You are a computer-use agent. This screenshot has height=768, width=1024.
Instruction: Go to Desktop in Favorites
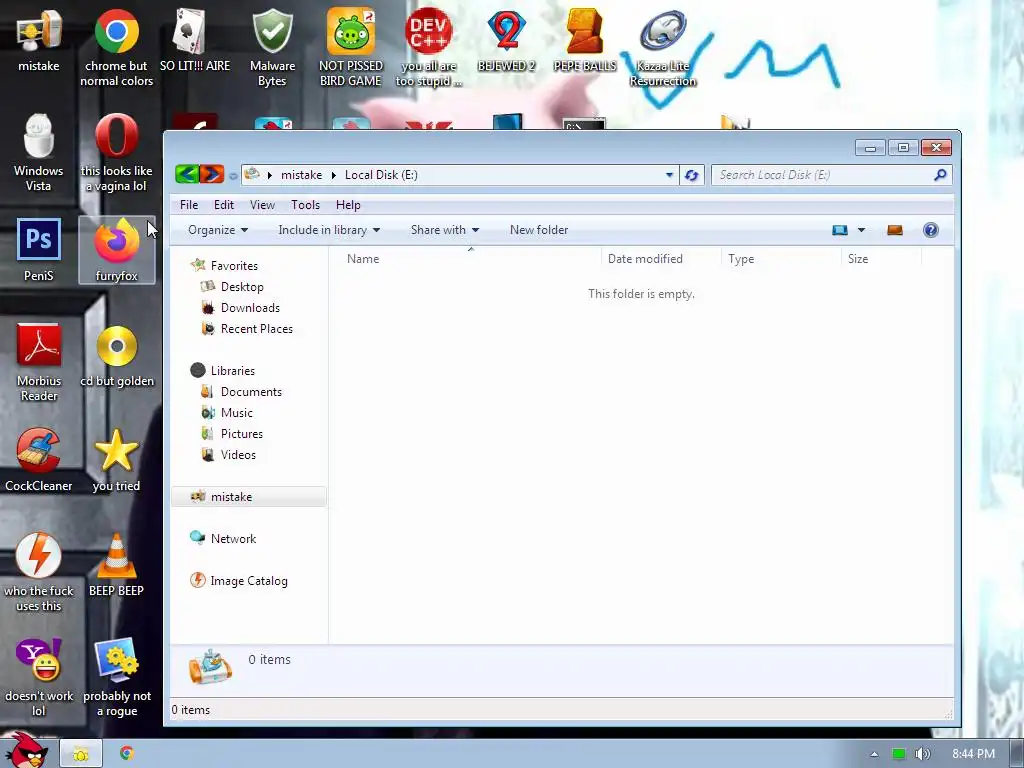[242, 287]
